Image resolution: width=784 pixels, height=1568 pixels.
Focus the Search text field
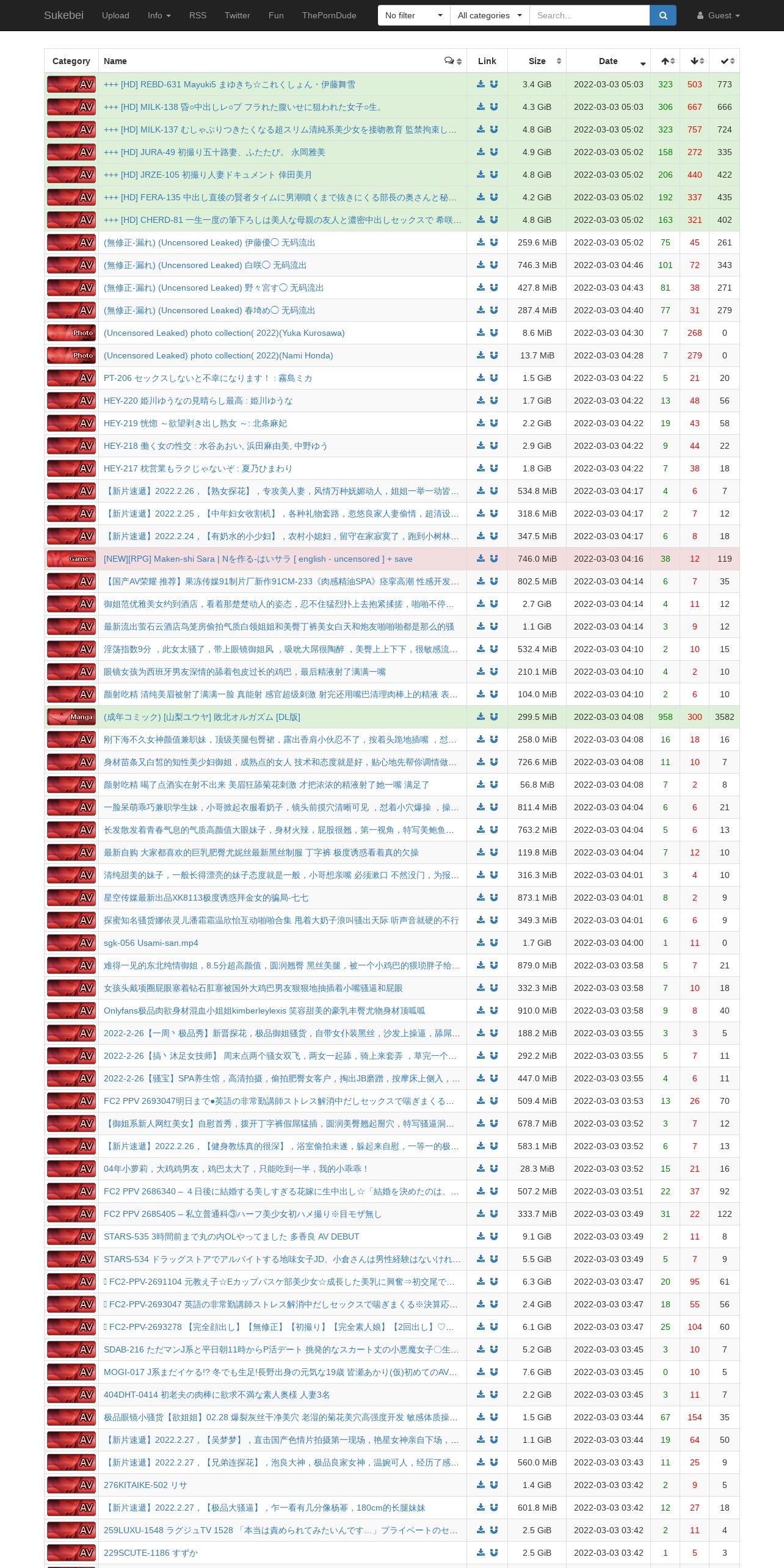point(589,15)
